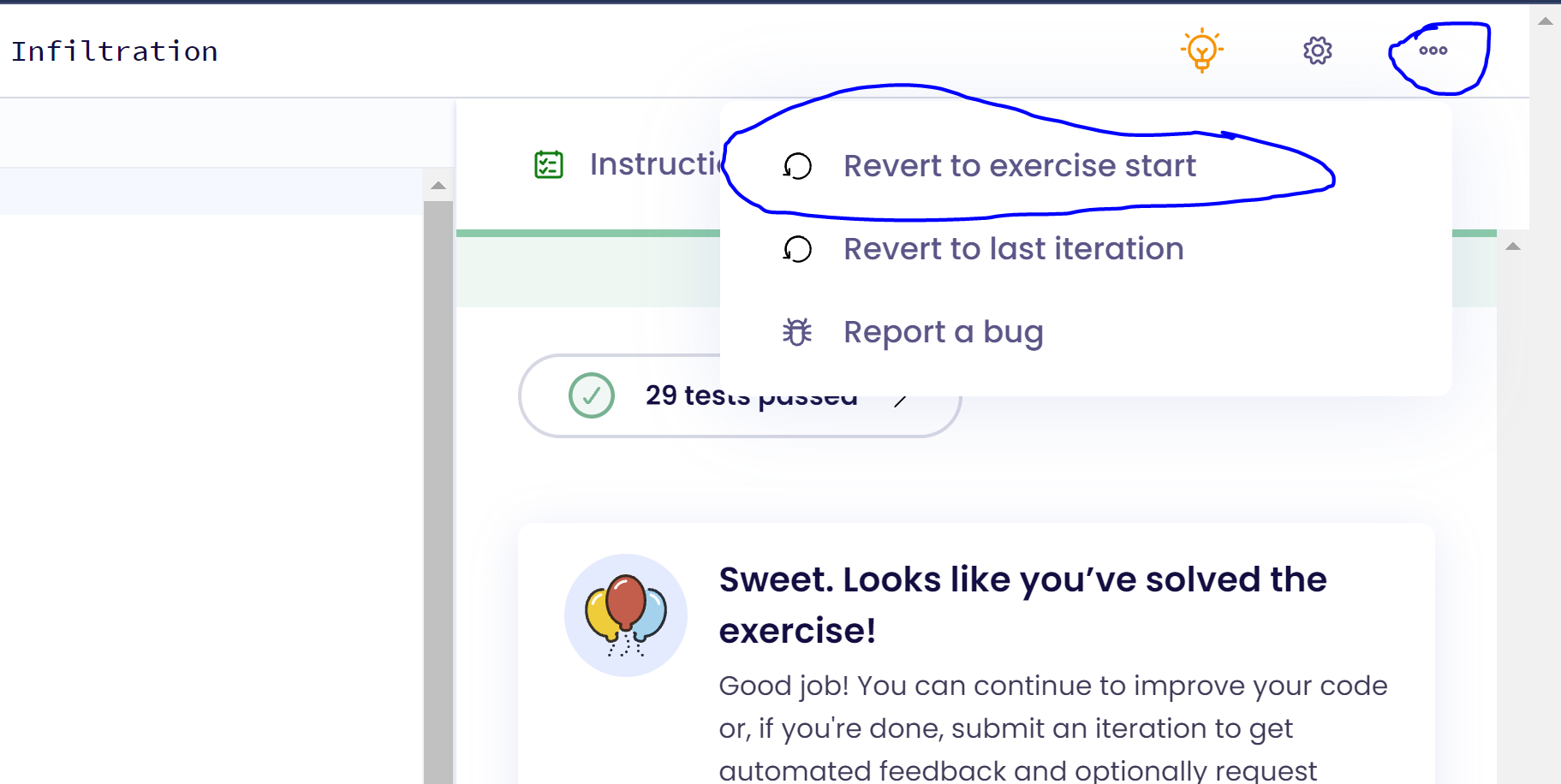Click the bug icon next to Report a bug
This screenshot has height=784, width=1561.
pyautogui.click(x=796, y=331)
